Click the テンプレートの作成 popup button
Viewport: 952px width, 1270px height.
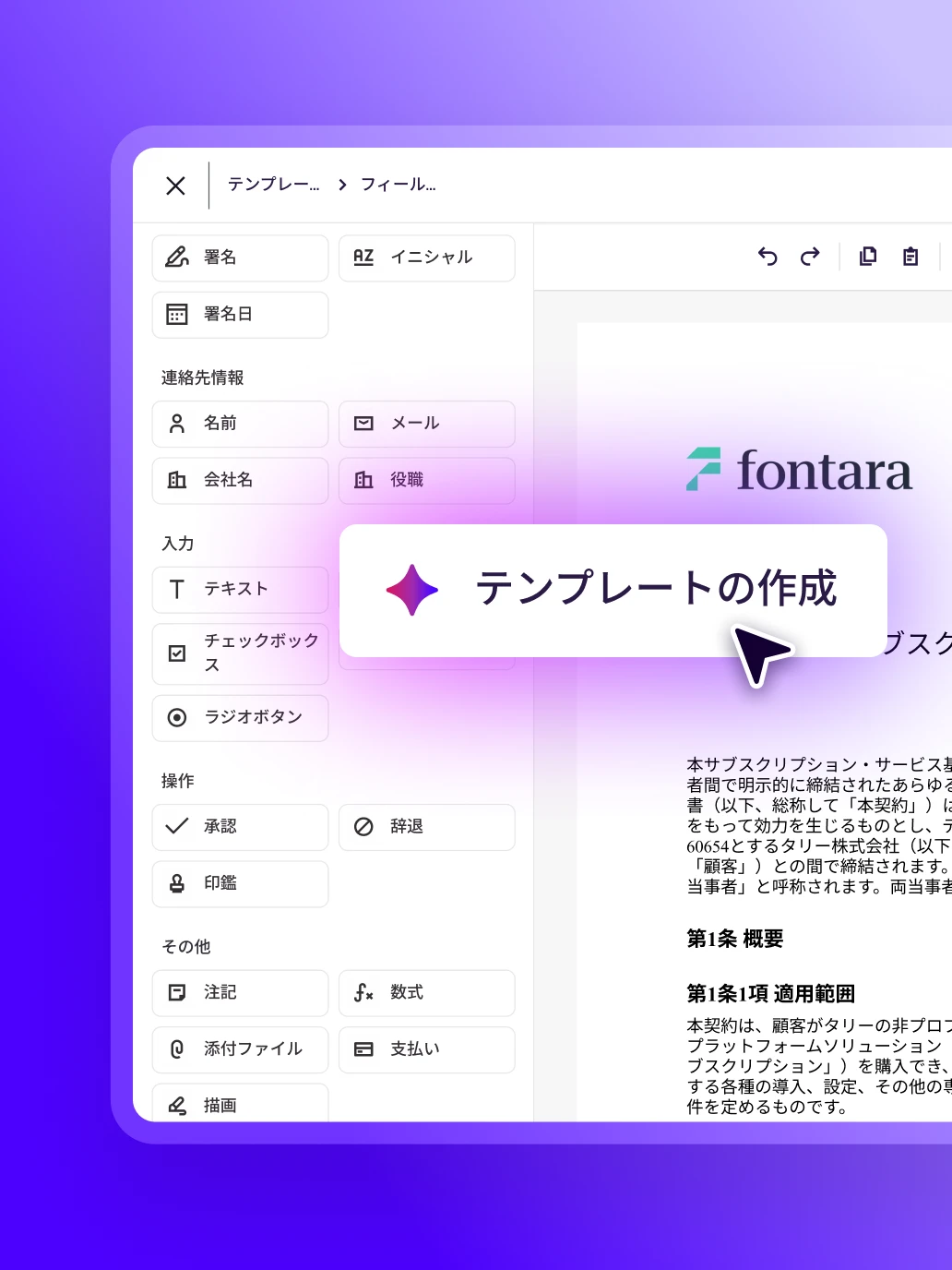pyautogui.click(x=613, y=591)
